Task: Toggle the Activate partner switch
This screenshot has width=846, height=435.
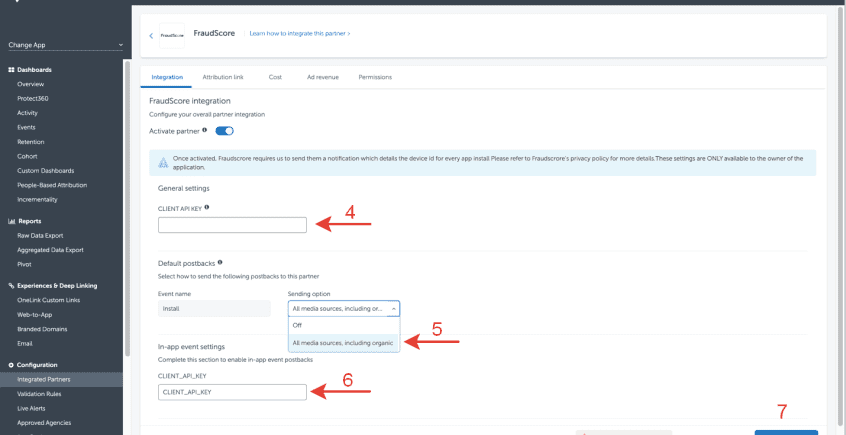Action: coord(224,131)
